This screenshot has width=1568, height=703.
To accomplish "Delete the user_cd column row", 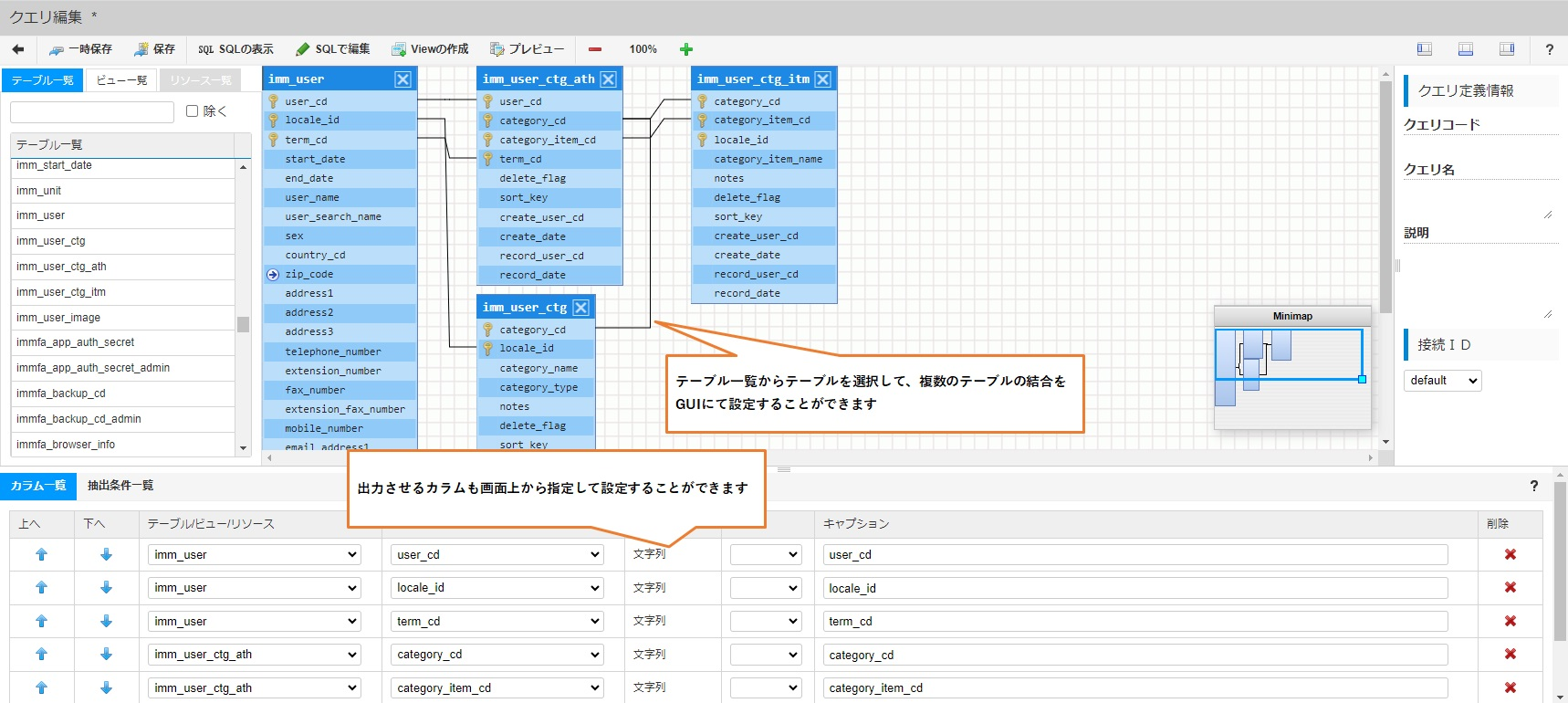I will pos(1510,554).
